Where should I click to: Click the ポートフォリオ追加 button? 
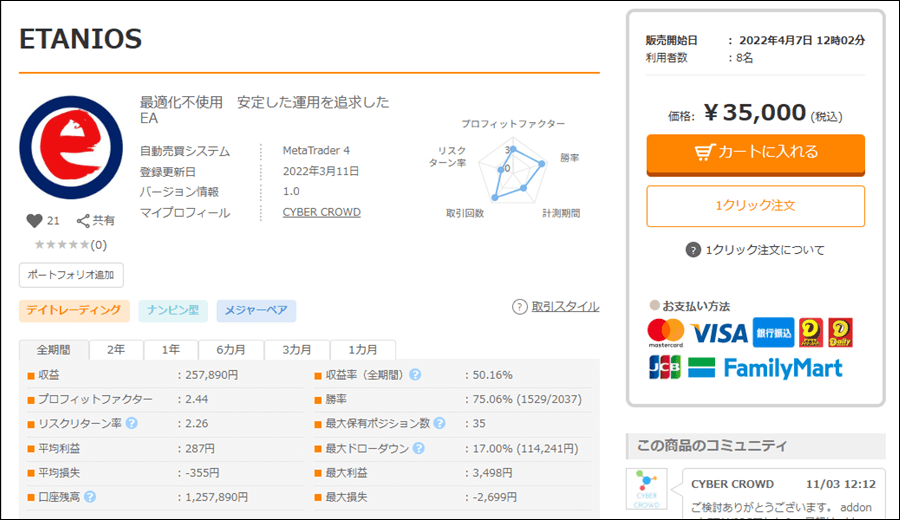(71, 275)
